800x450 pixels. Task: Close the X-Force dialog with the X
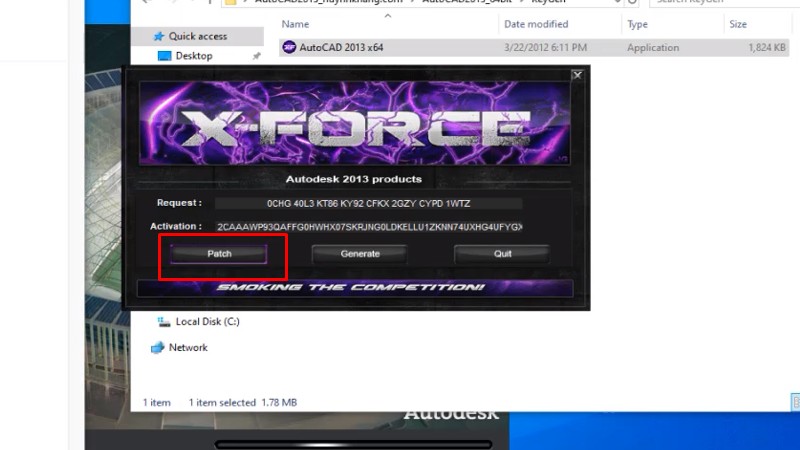click(577, 75)
